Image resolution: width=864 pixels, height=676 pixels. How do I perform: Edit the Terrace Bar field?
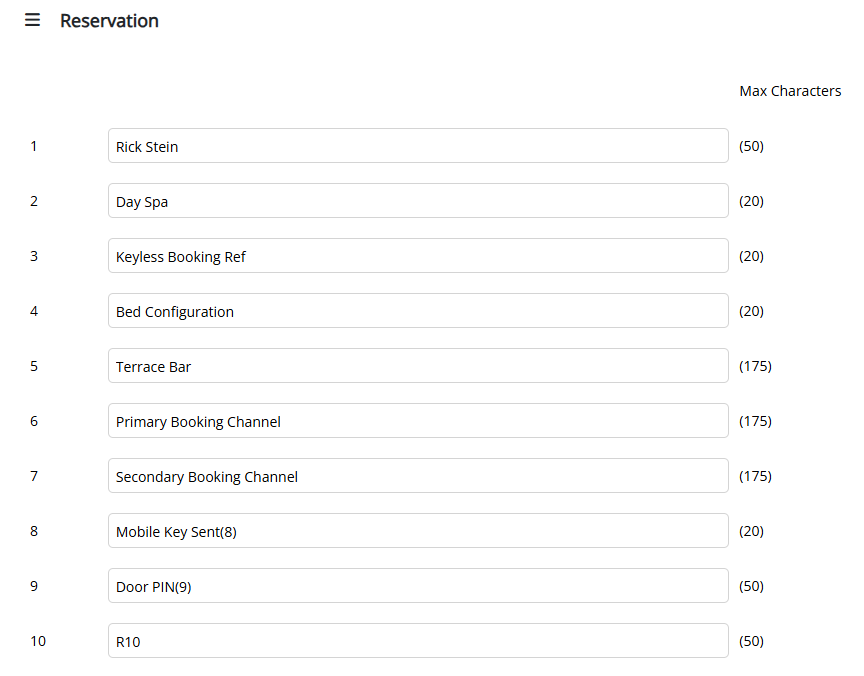[x=418, y=366]
